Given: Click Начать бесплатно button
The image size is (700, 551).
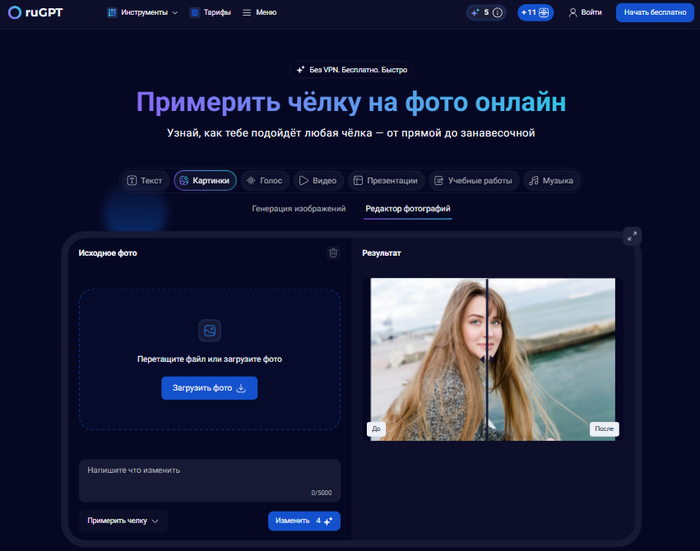Looking at the screenshot, I should pyautogui.click(x=655, y=13).
